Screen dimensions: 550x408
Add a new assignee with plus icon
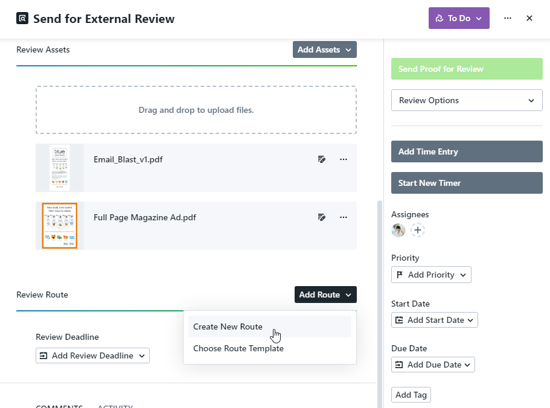[417, 230]
